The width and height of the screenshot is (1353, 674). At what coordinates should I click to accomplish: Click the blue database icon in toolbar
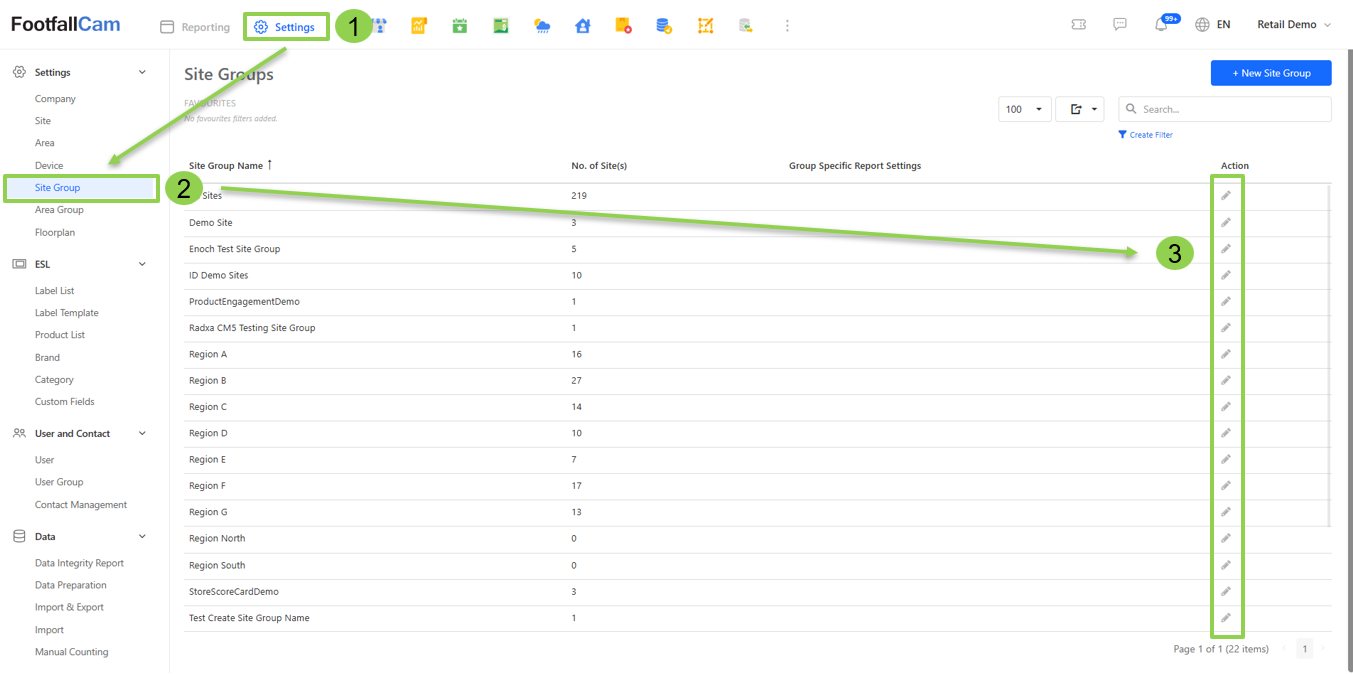(x=664, y=27)
